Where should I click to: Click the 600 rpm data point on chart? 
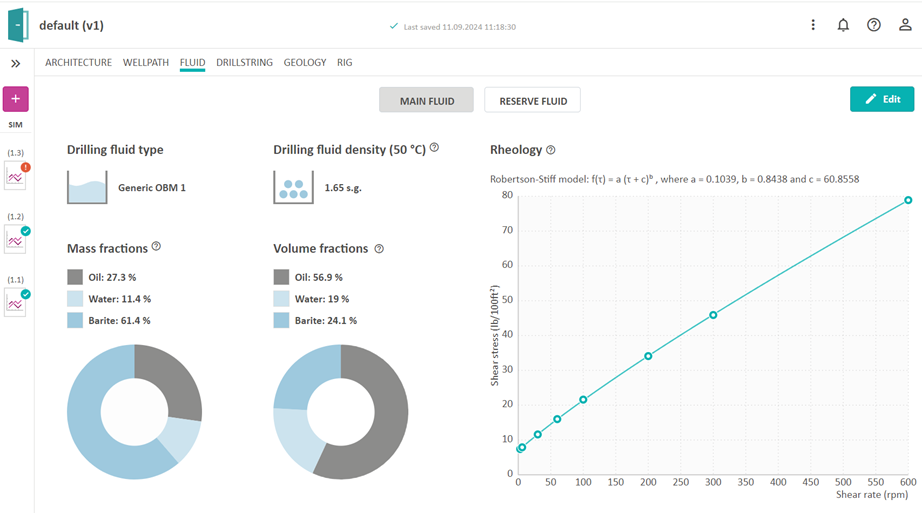908,200
